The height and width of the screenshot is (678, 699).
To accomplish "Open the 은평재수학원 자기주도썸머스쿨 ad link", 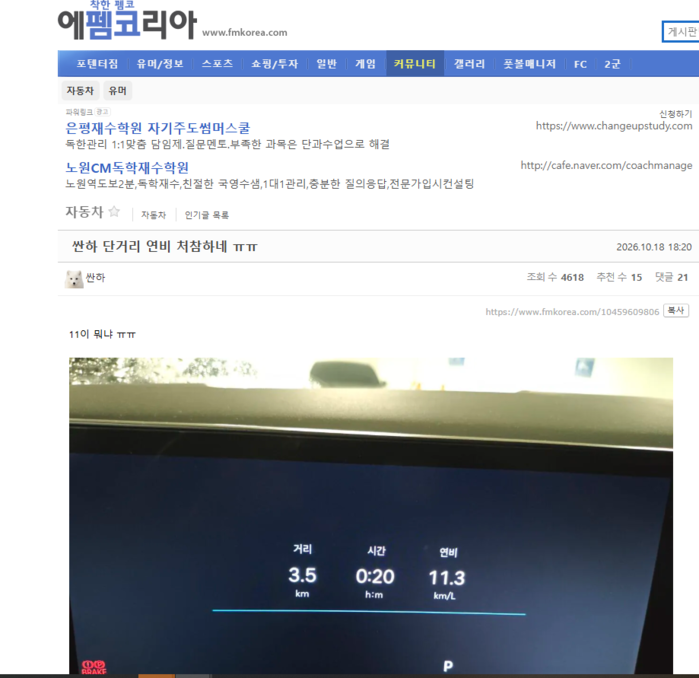I will point(158,128).
